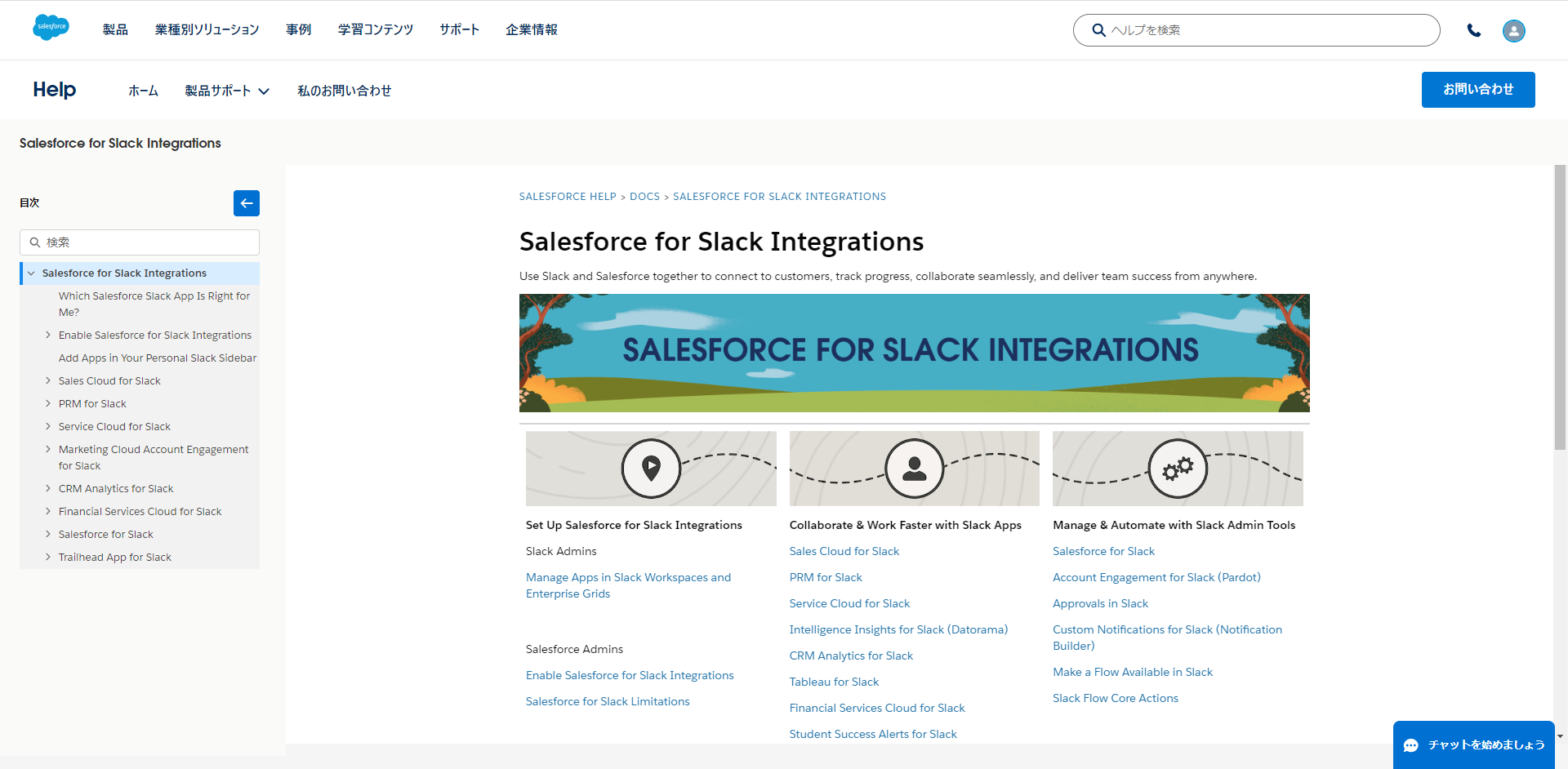The width and height of the screenshot is (1568, 769).
Task: Click the DOCS breadcrumb
Action: 644,197
